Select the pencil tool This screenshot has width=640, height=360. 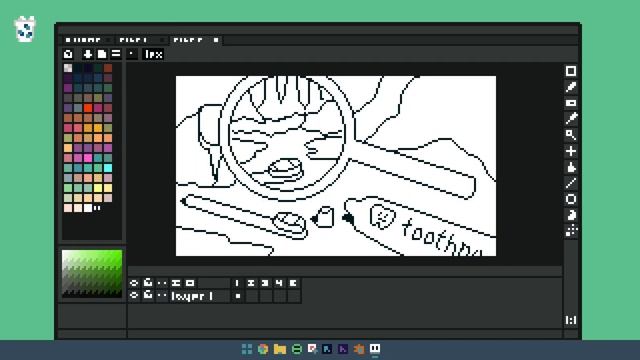pyautogui.click(x=571, y=87)
